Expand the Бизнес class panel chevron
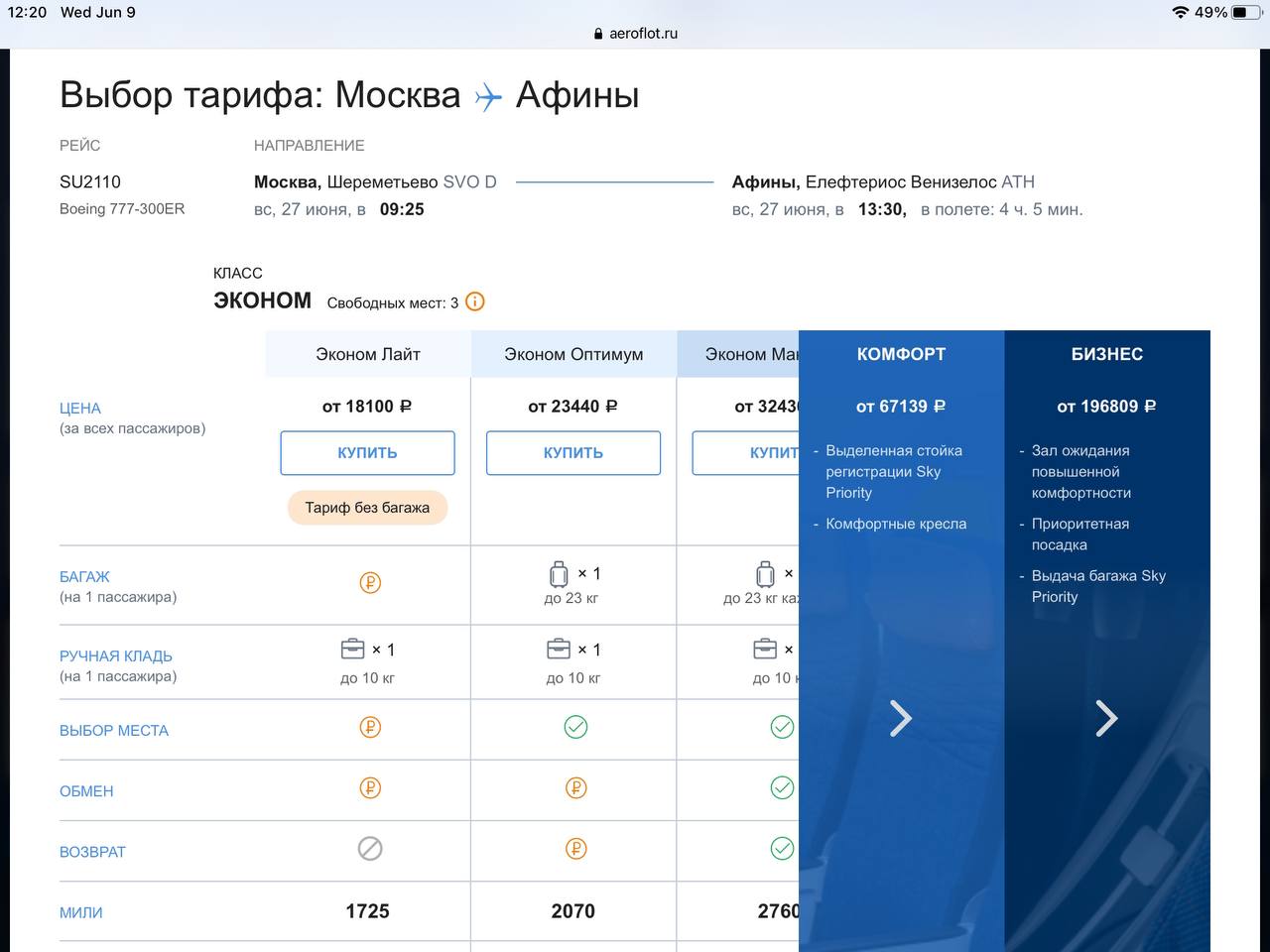The width and height of the screenshot is (1270, 952). pyautogui.click(x=1106, y=718)
